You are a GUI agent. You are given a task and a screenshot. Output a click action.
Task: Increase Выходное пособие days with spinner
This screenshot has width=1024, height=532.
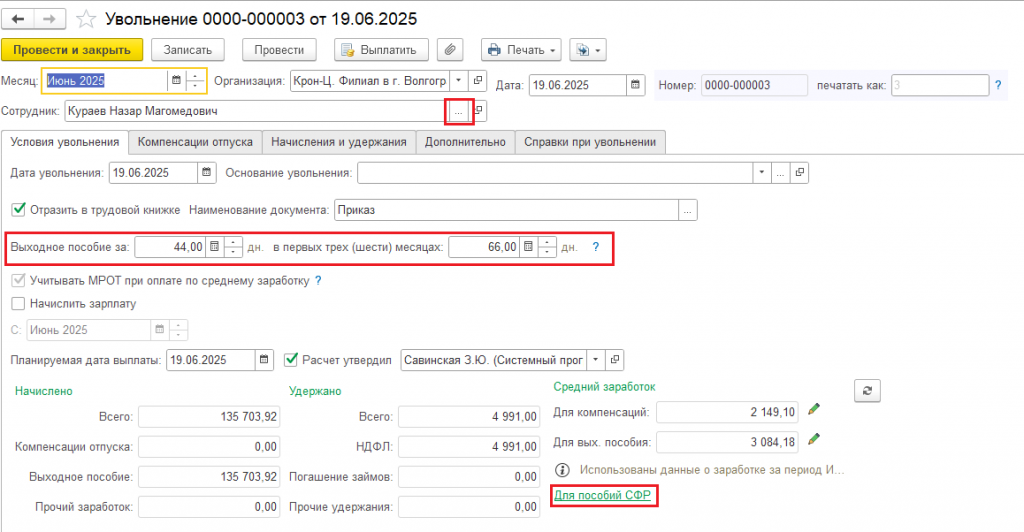coord(233,241)
